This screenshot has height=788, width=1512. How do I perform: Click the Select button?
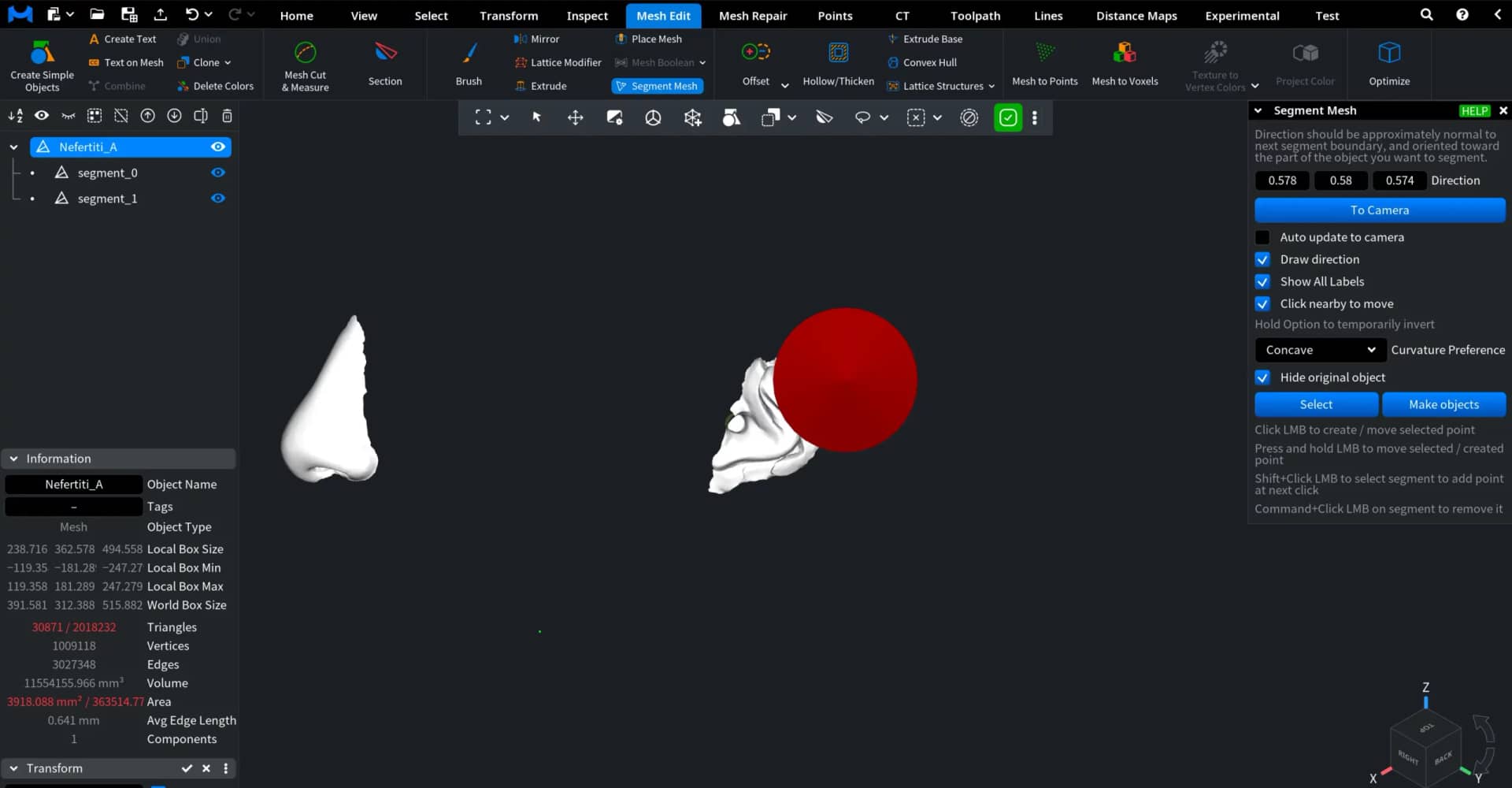[1316, 404]
